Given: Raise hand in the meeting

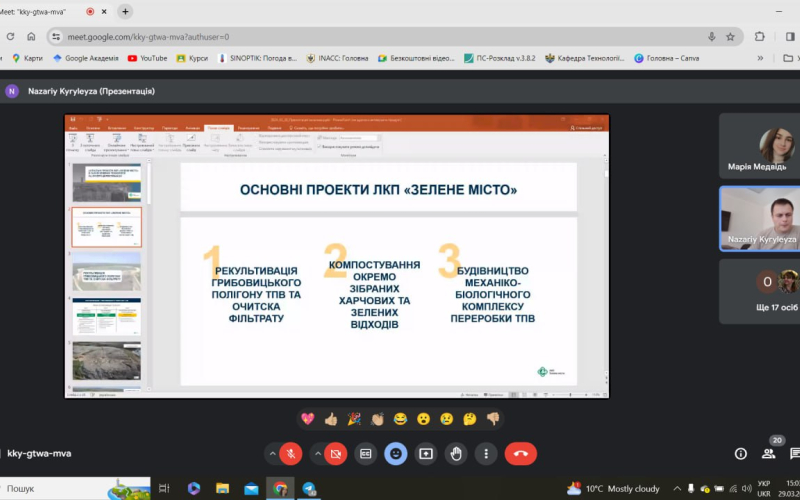Looking at the screenshot, I should (x=456, y=454).
